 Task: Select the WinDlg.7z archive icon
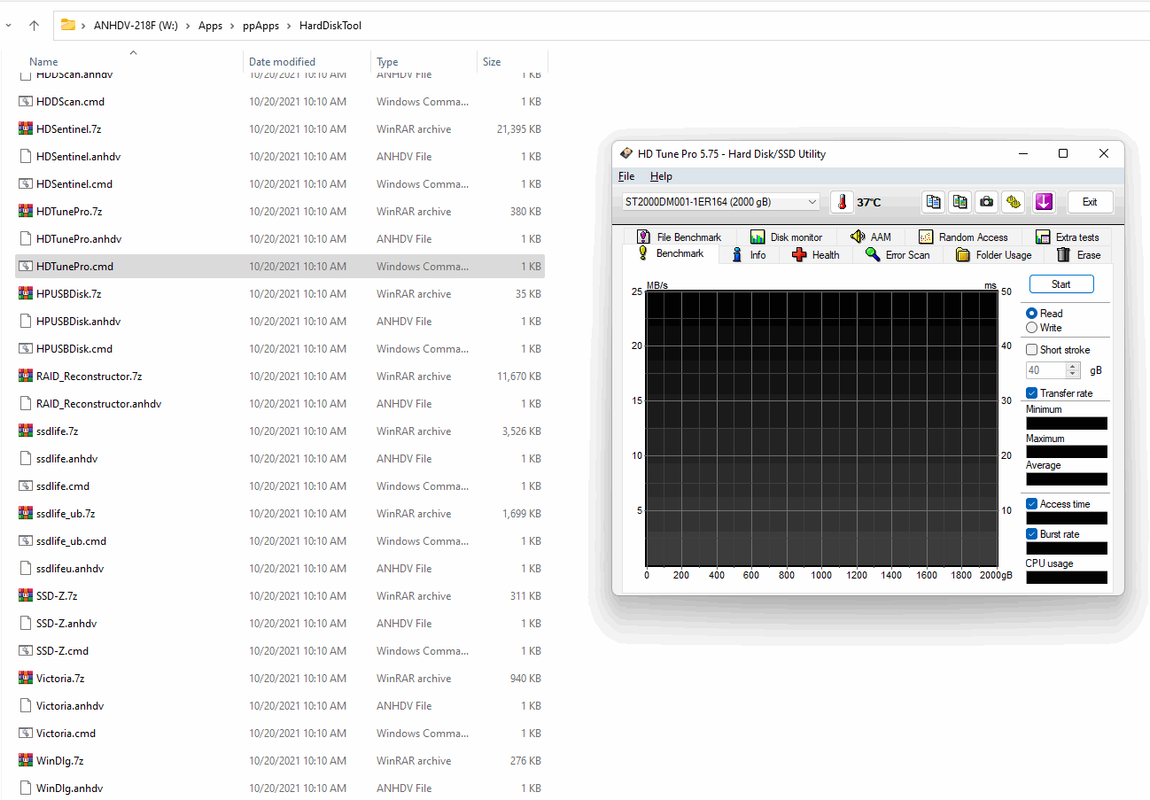click(25, 760)
